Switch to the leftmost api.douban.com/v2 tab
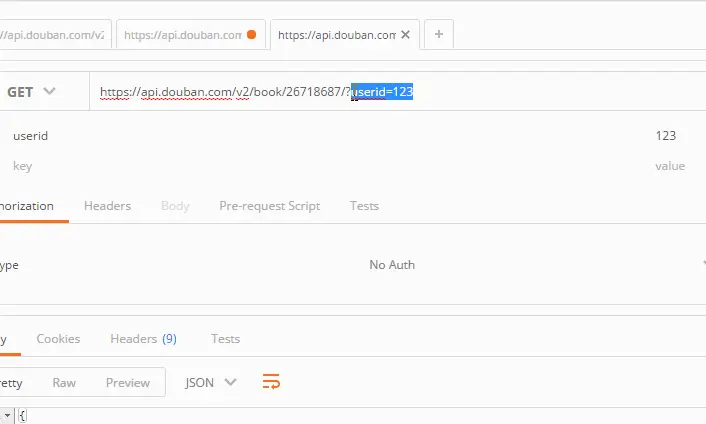This screenshot has width=706, height=424. click(x=53, y=35)
